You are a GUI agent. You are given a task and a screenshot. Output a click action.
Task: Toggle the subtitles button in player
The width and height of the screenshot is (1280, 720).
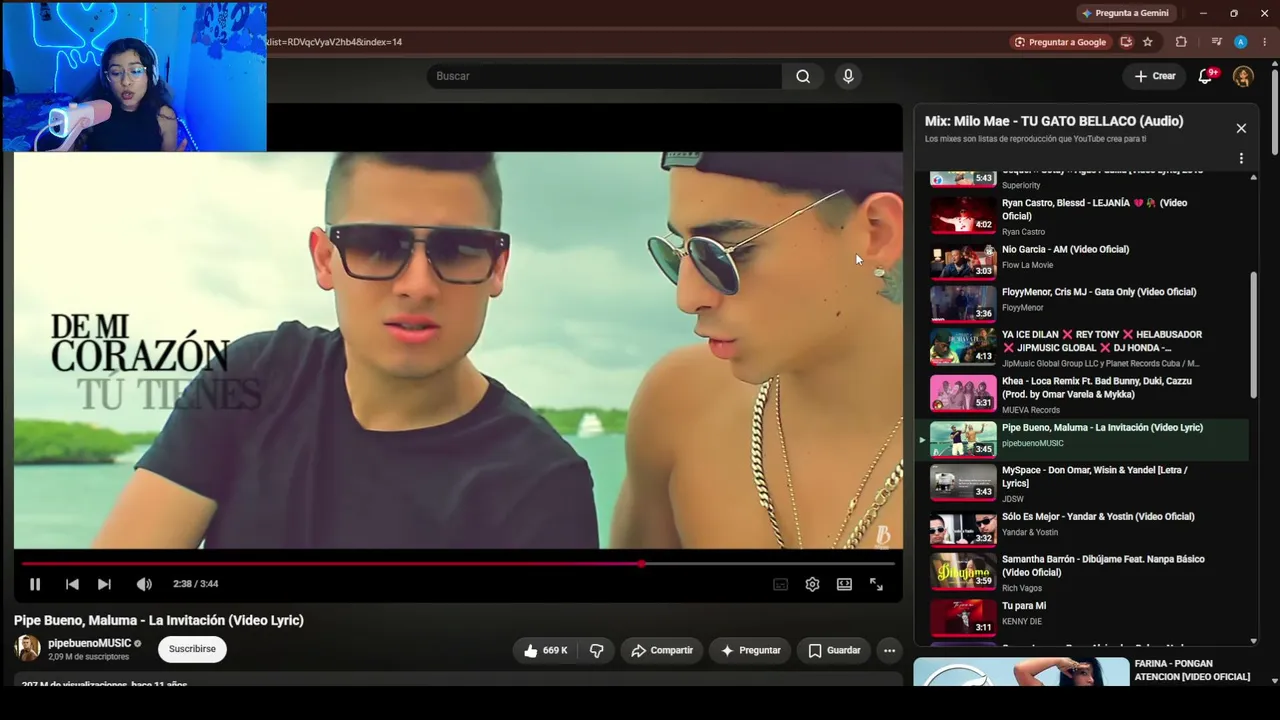tap(781, 584)
